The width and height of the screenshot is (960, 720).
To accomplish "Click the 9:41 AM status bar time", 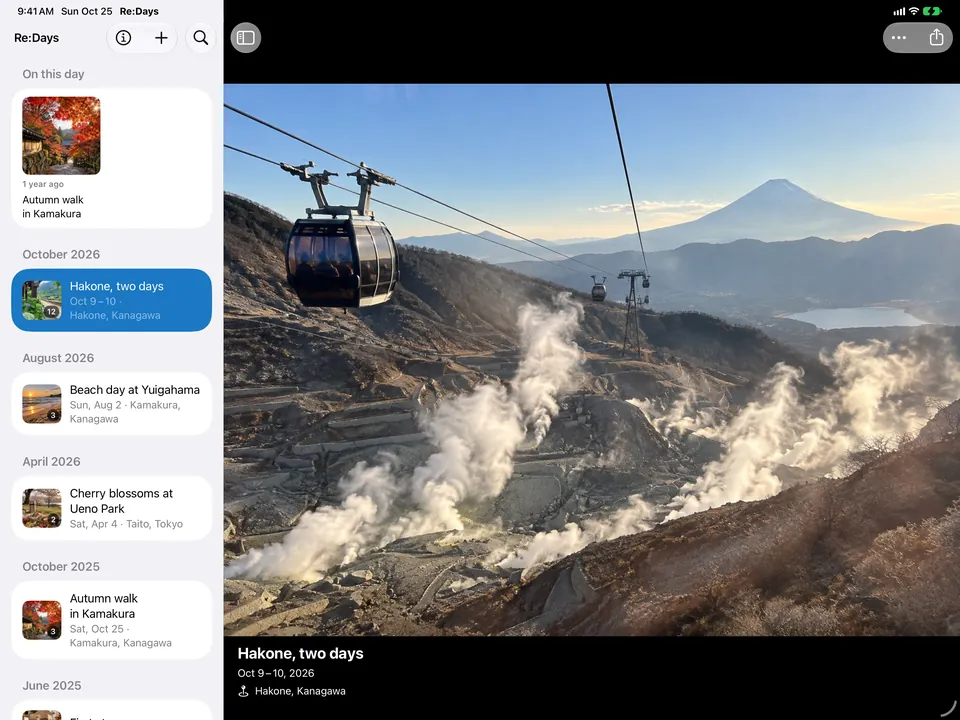I will click(x=36, y=11).
